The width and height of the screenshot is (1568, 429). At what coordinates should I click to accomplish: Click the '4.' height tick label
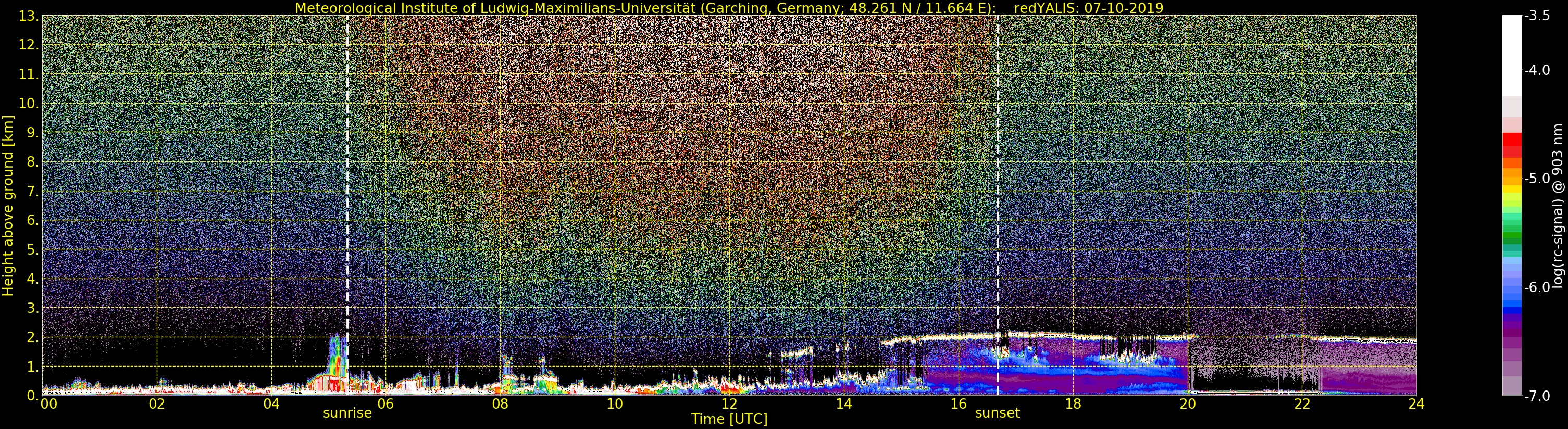[x=32, y=279]
